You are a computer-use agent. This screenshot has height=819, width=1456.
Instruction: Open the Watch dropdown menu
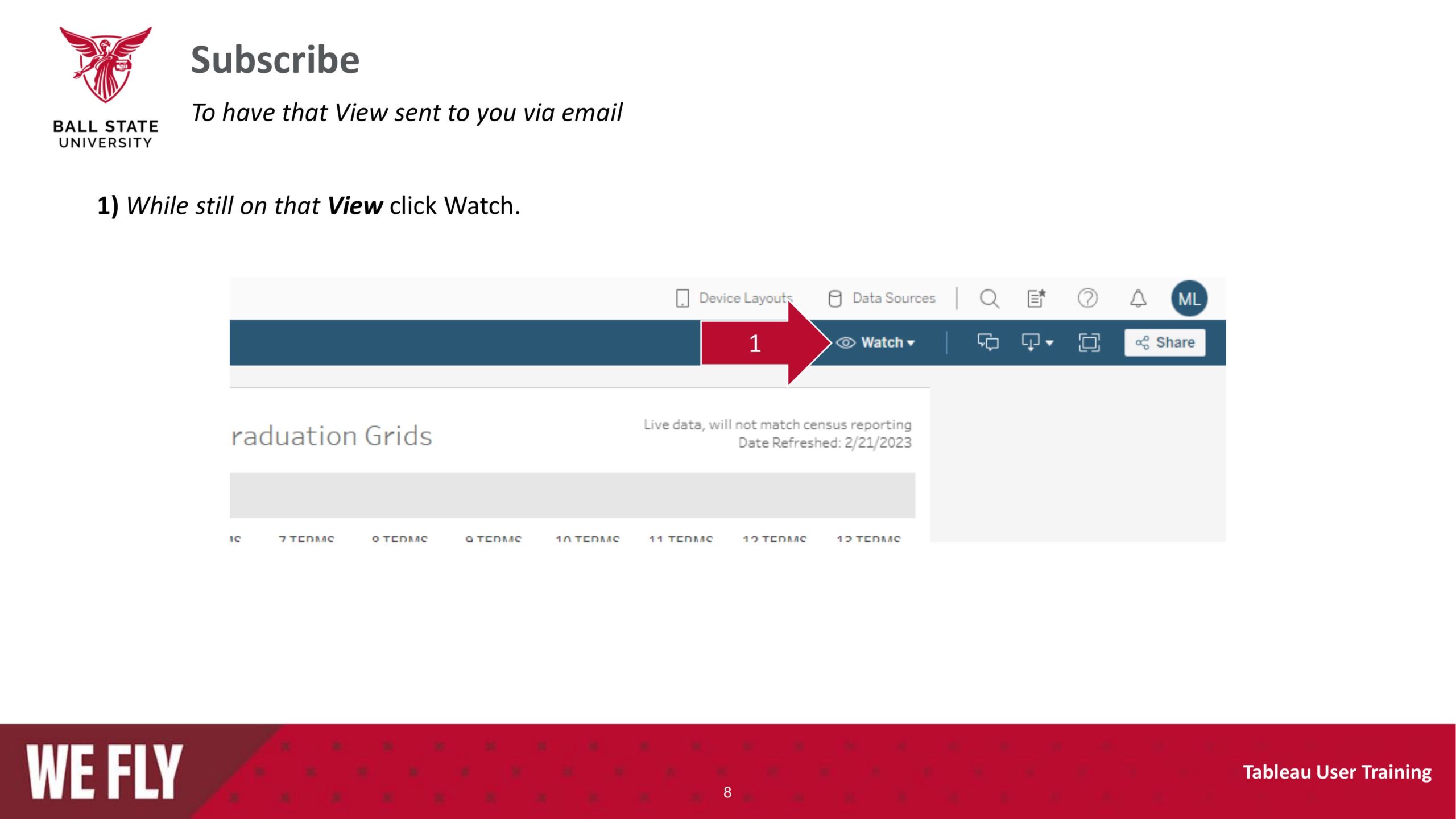[912, 342]
